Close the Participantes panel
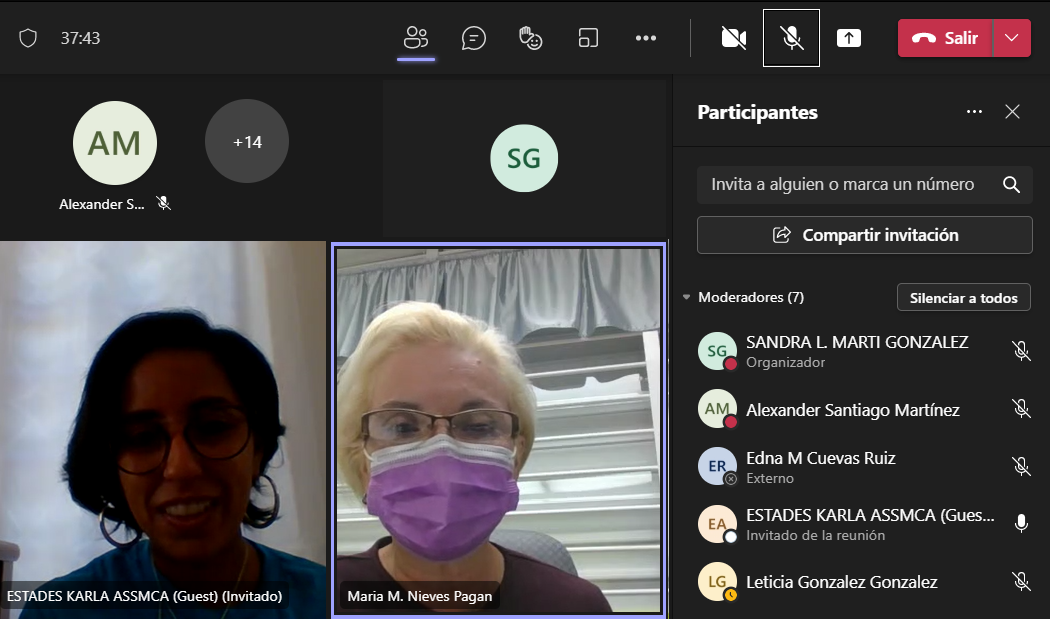The height and width of the screenshot is (619, 1050). pyautogui.click(x=1012, y=112)
